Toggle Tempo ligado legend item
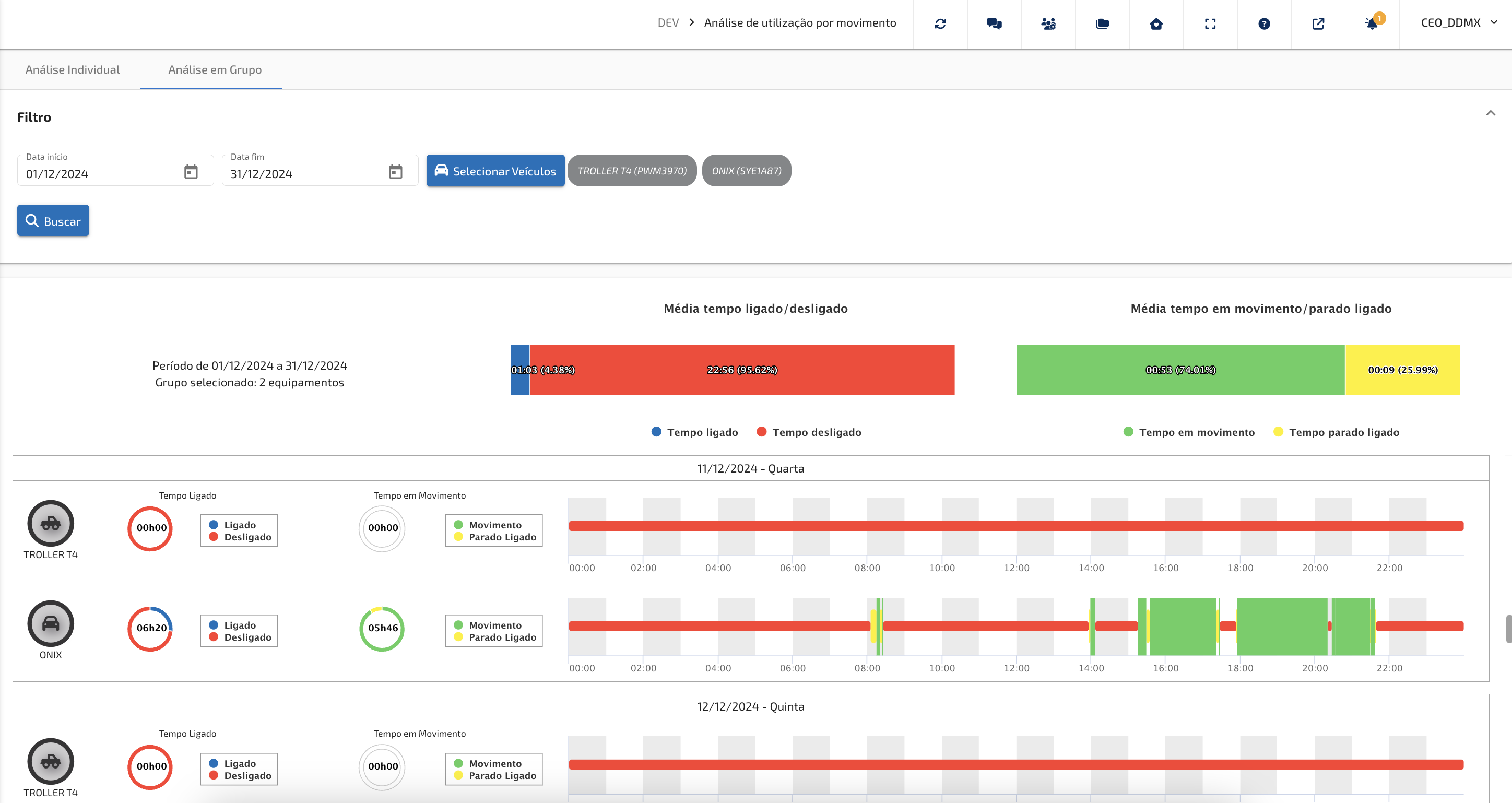 [695, 432]
